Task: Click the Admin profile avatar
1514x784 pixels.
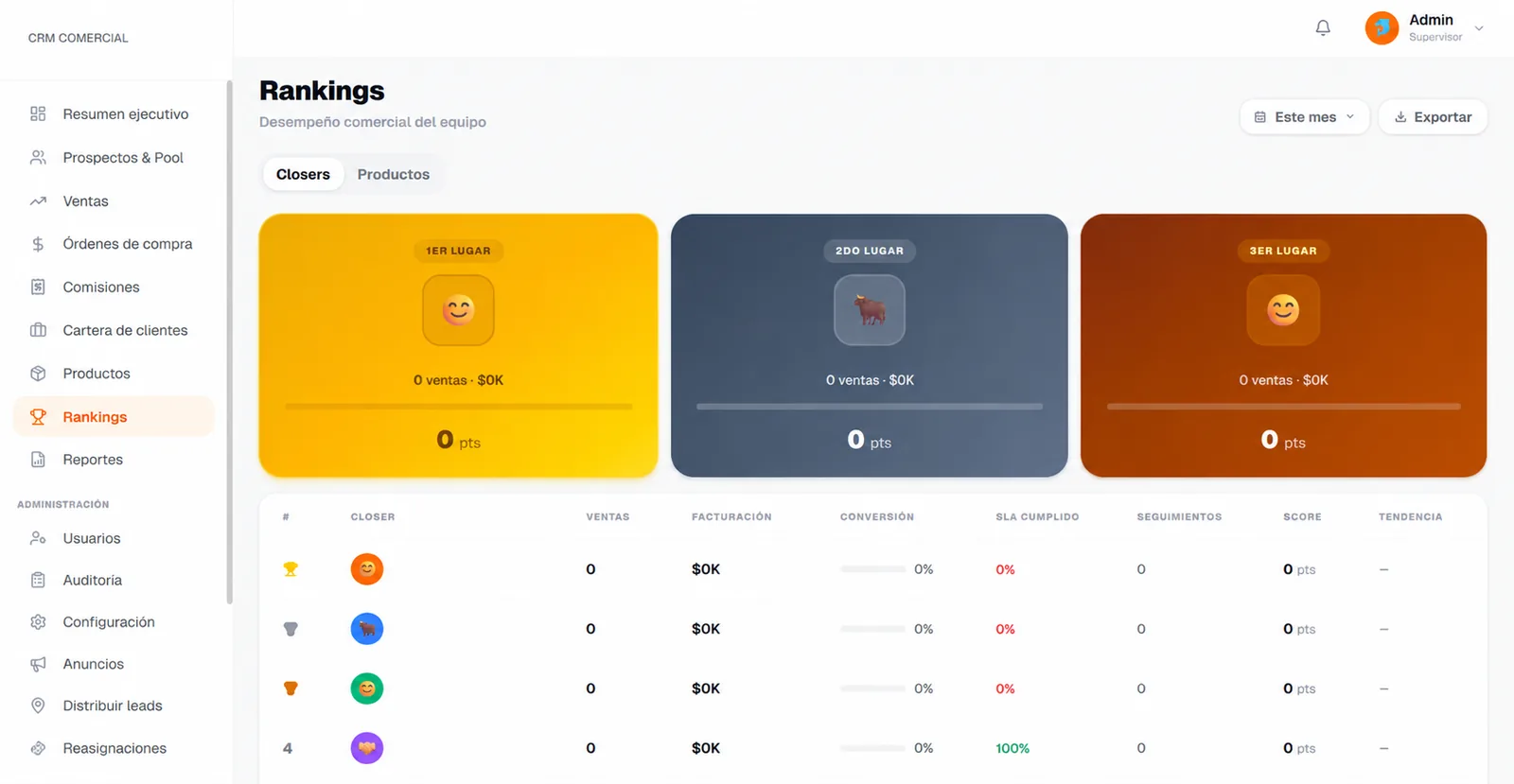Action: click(x=1382, y=28)
